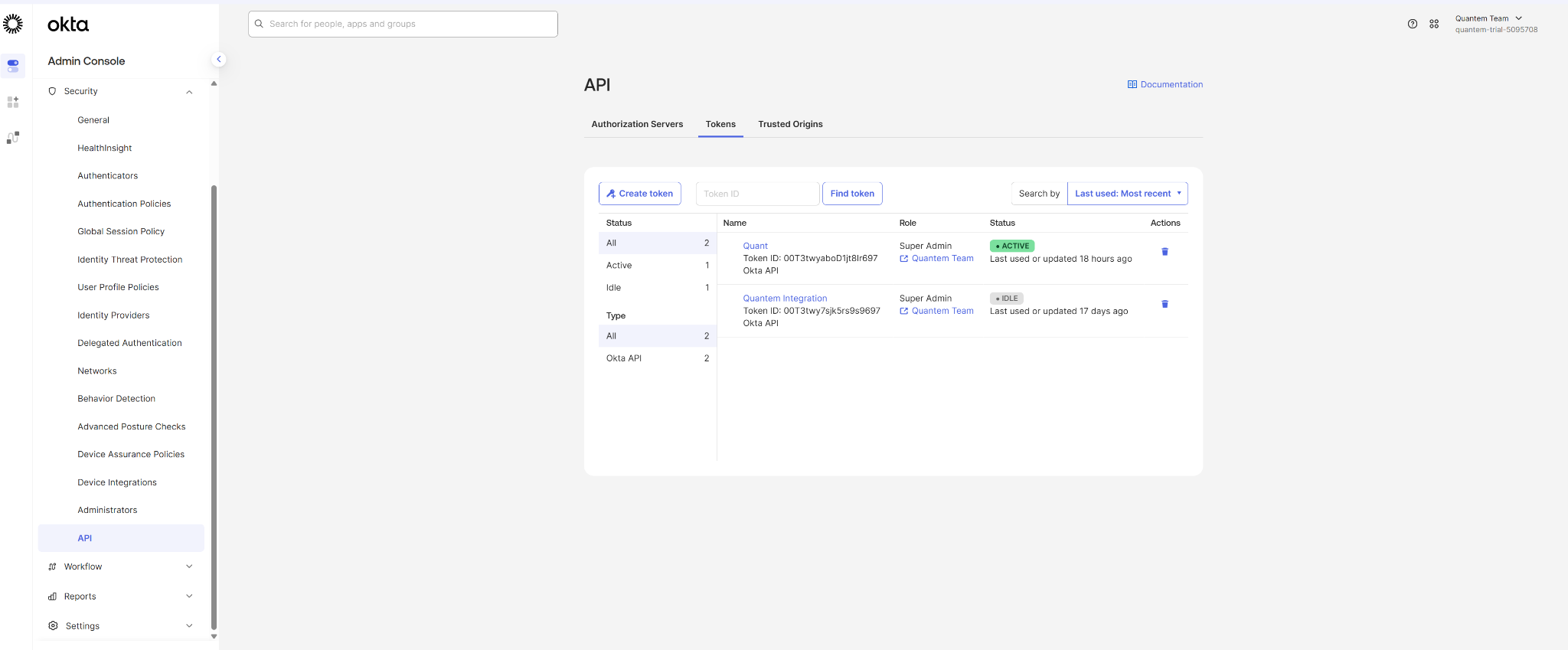Open the apps grid icon in header
1568x650 pixels.
click(x=1434, y=24)
